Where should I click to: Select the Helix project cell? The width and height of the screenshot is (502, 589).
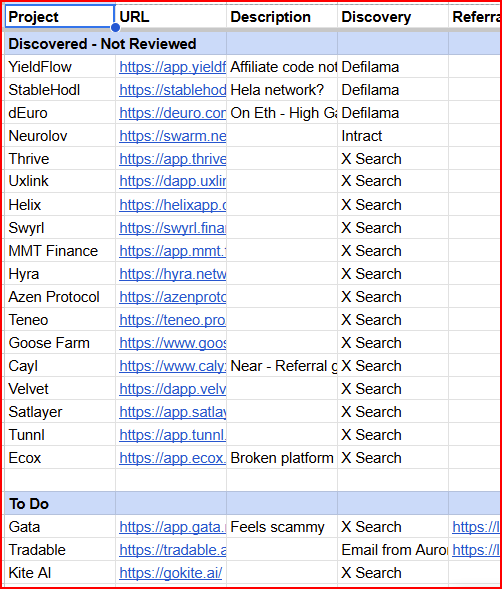pos(60,205)
